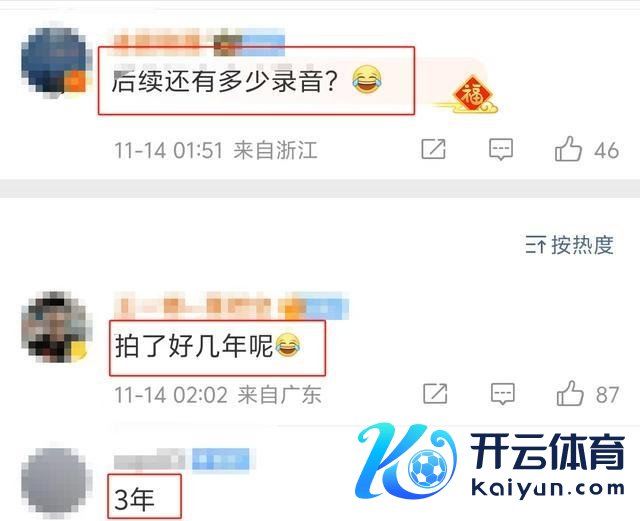Open the 按热度 sort option

pos(569,245)
